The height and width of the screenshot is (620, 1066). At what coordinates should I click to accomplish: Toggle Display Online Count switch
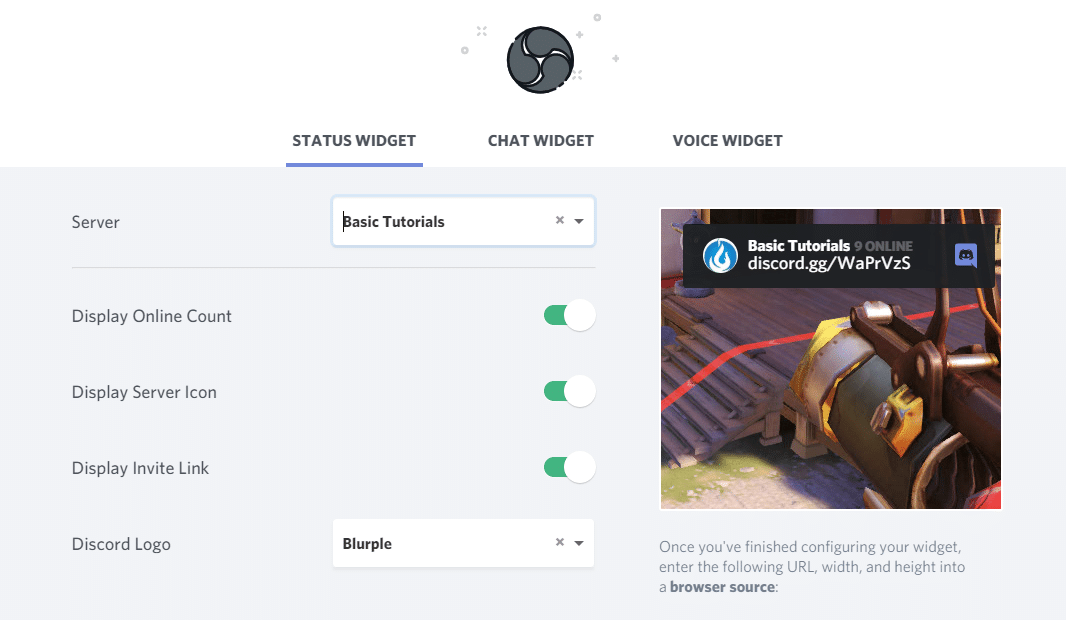[569, 316]
